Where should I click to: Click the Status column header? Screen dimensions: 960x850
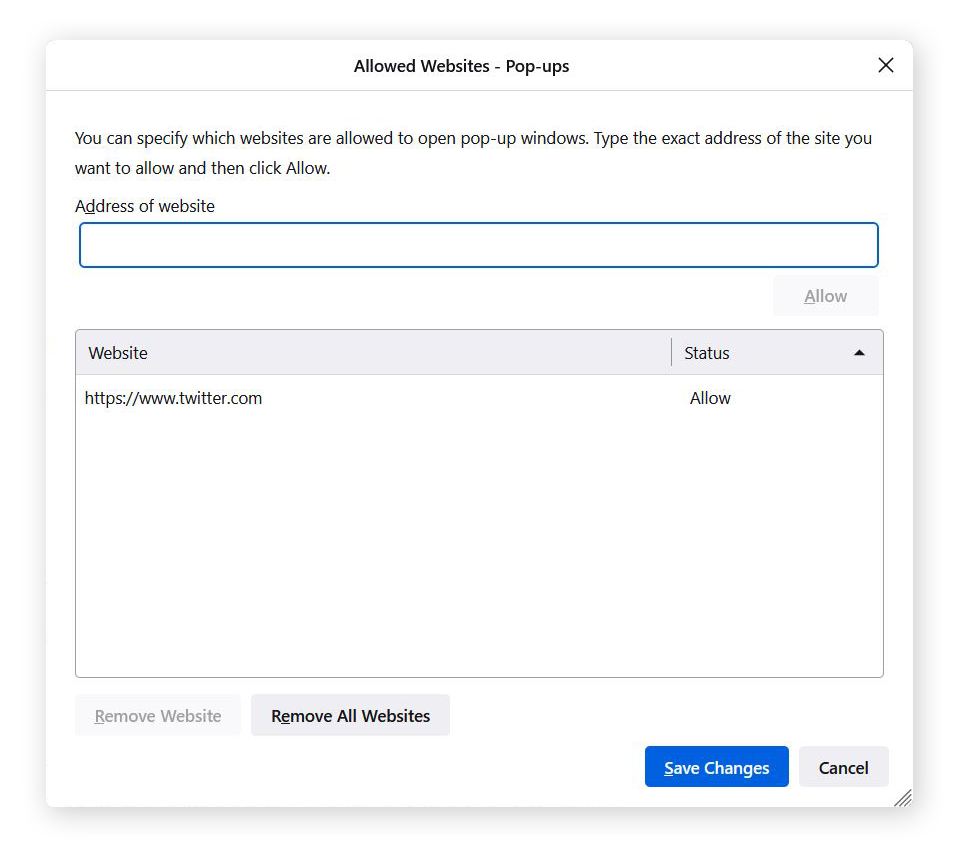[x=706, y=353]
